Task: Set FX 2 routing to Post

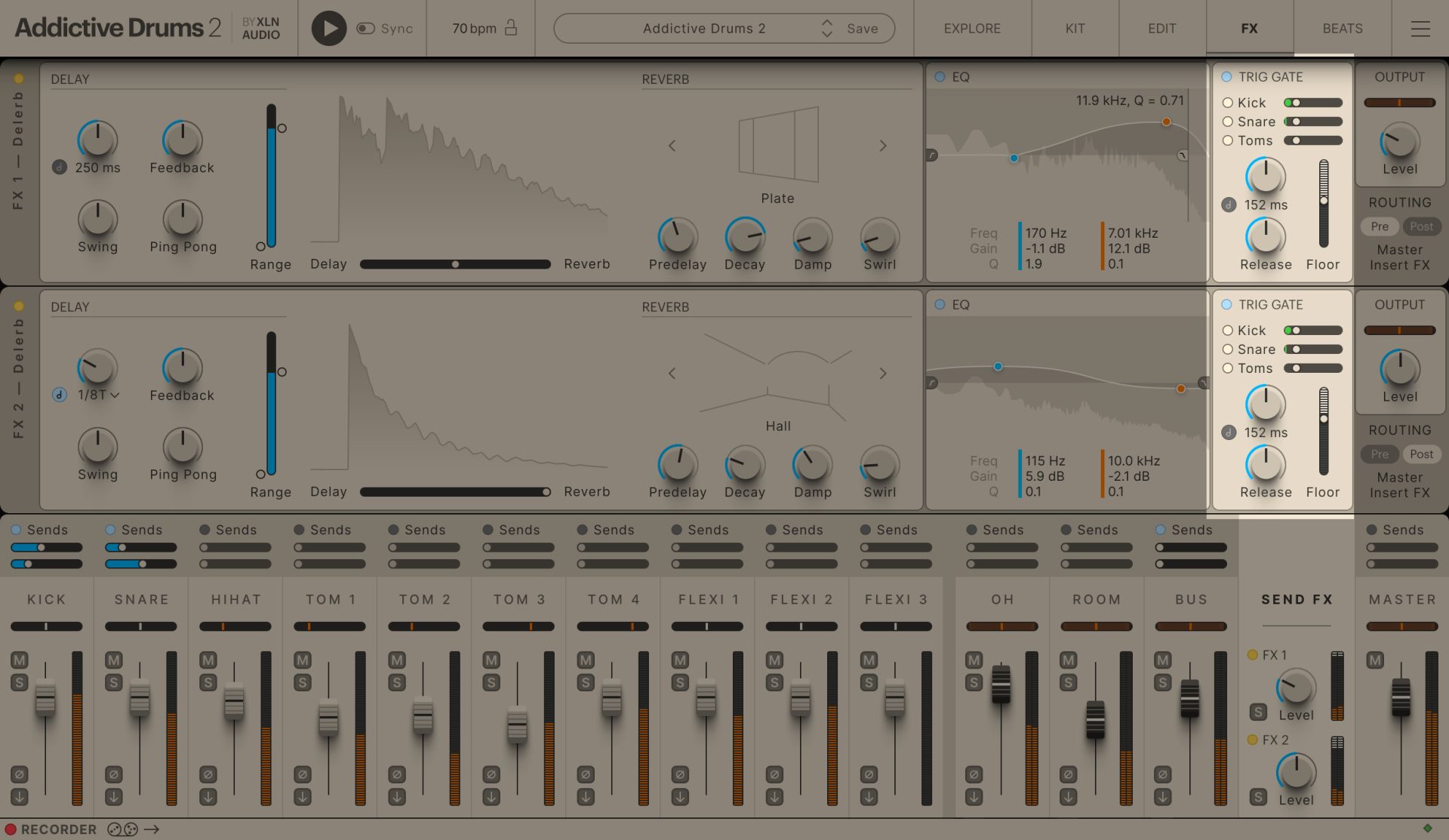Action: (x=1421, y=454)
